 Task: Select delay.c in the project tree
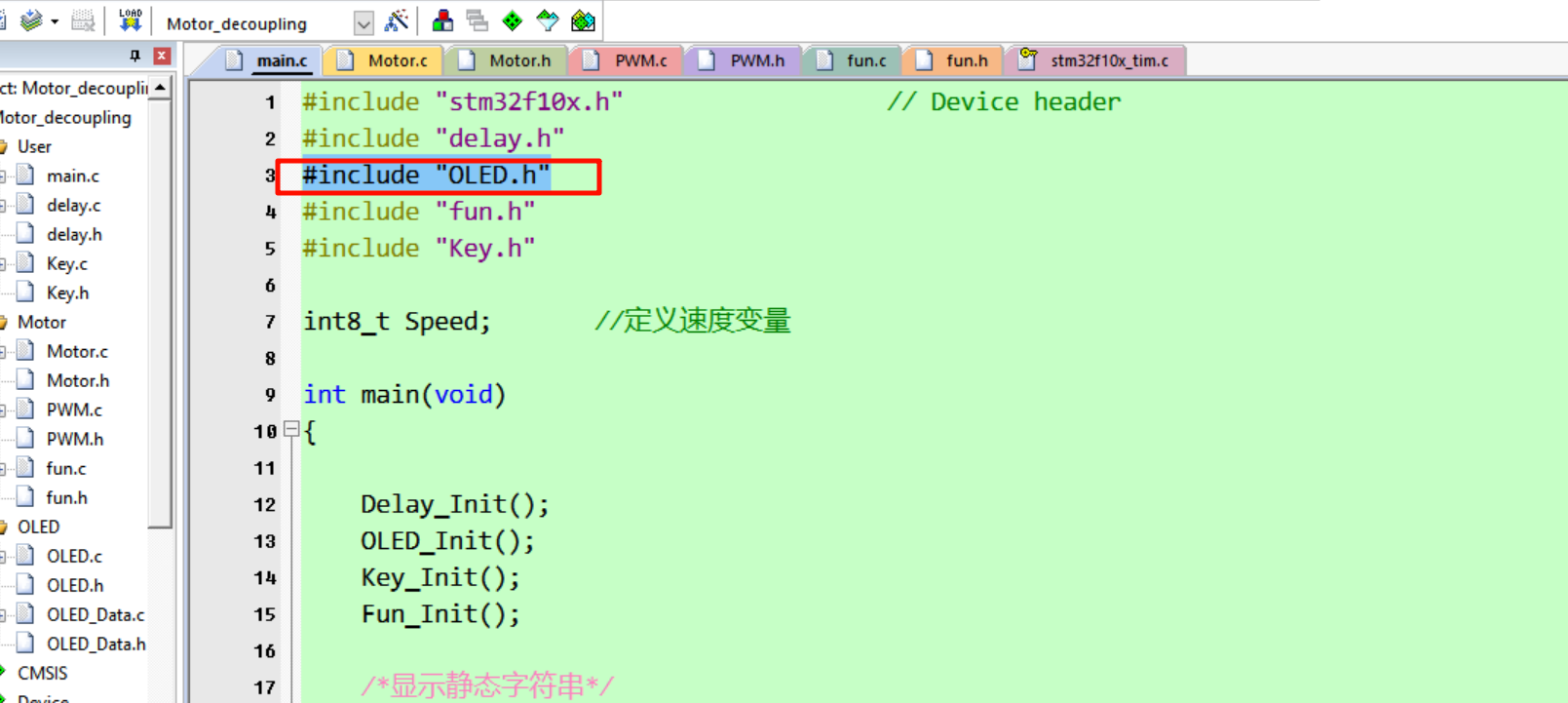[x=74, y=205]
